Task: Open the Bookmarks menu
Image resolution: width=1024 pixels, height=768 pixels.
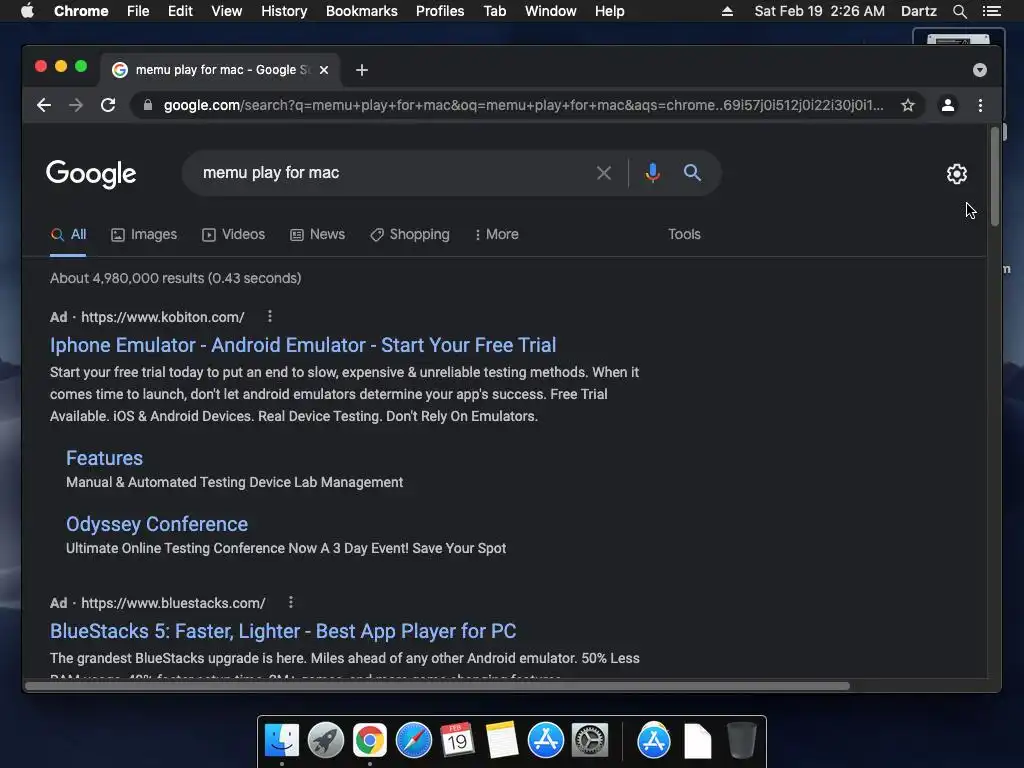Action: pos(362,11)
